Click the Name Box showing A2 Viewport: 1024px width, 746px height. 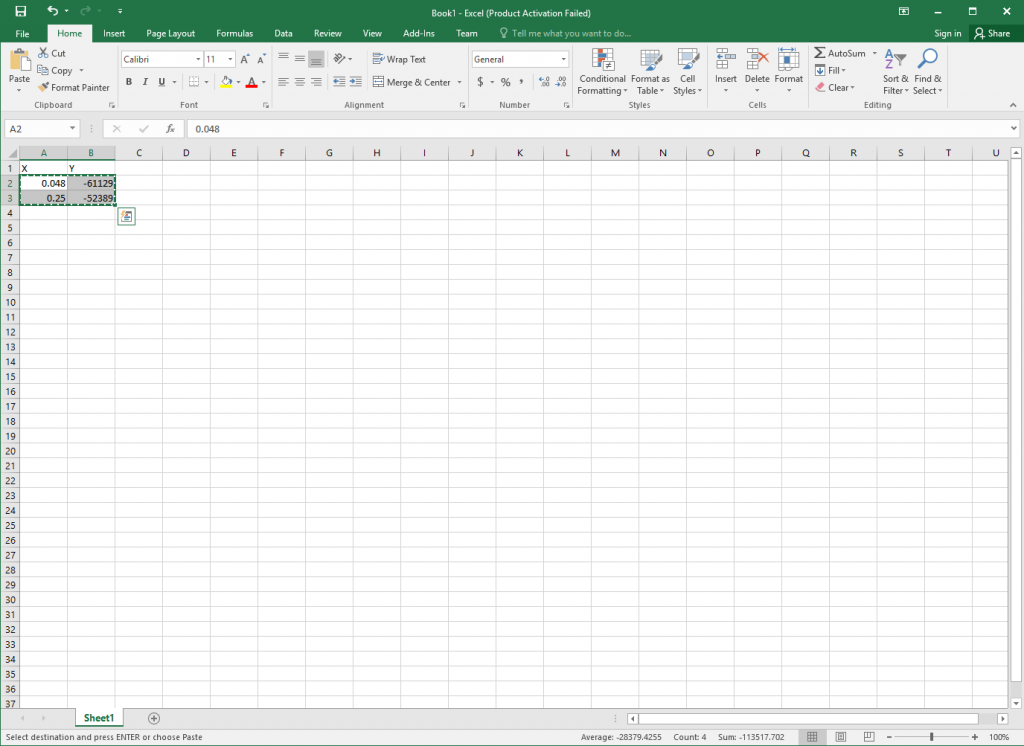coord(42,129)
